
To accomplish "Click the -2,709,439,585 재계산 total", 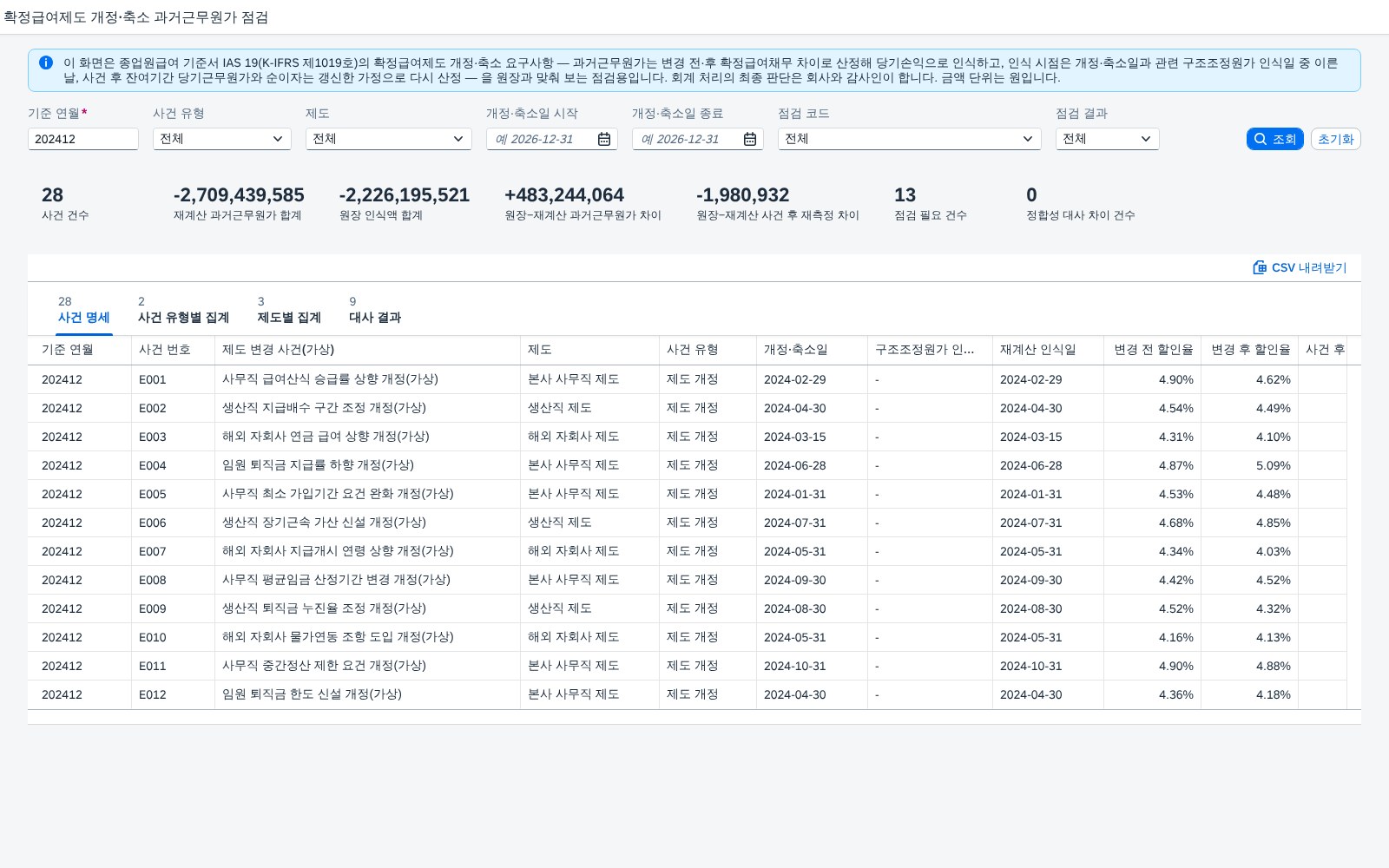I will (239, 195).
